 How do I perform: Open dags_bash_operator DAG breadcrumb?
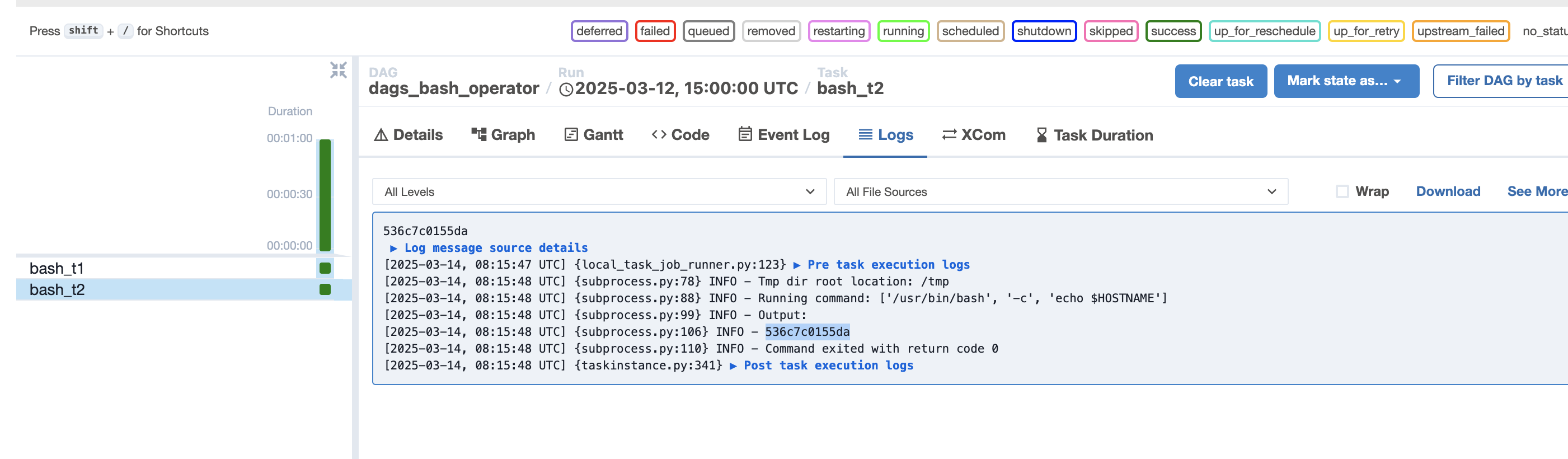point(453,88)
